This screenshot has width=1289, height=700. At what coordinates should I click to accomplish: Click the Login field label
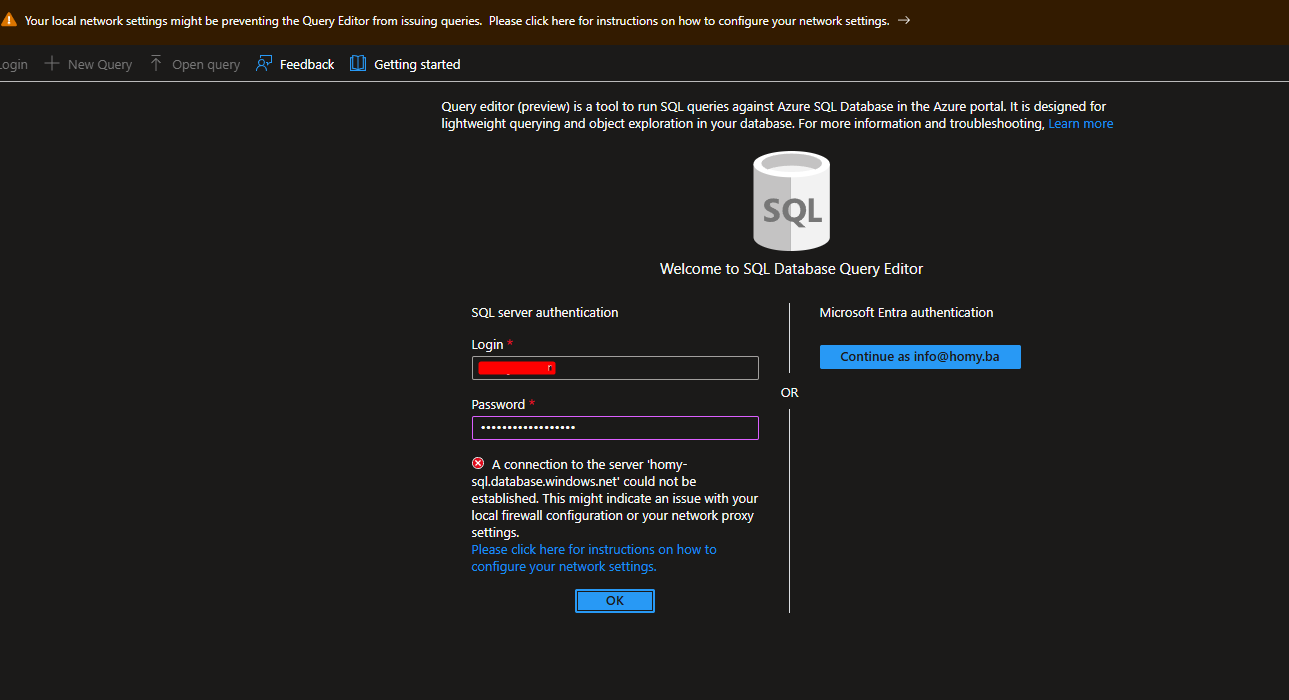(x=488, y=345)
